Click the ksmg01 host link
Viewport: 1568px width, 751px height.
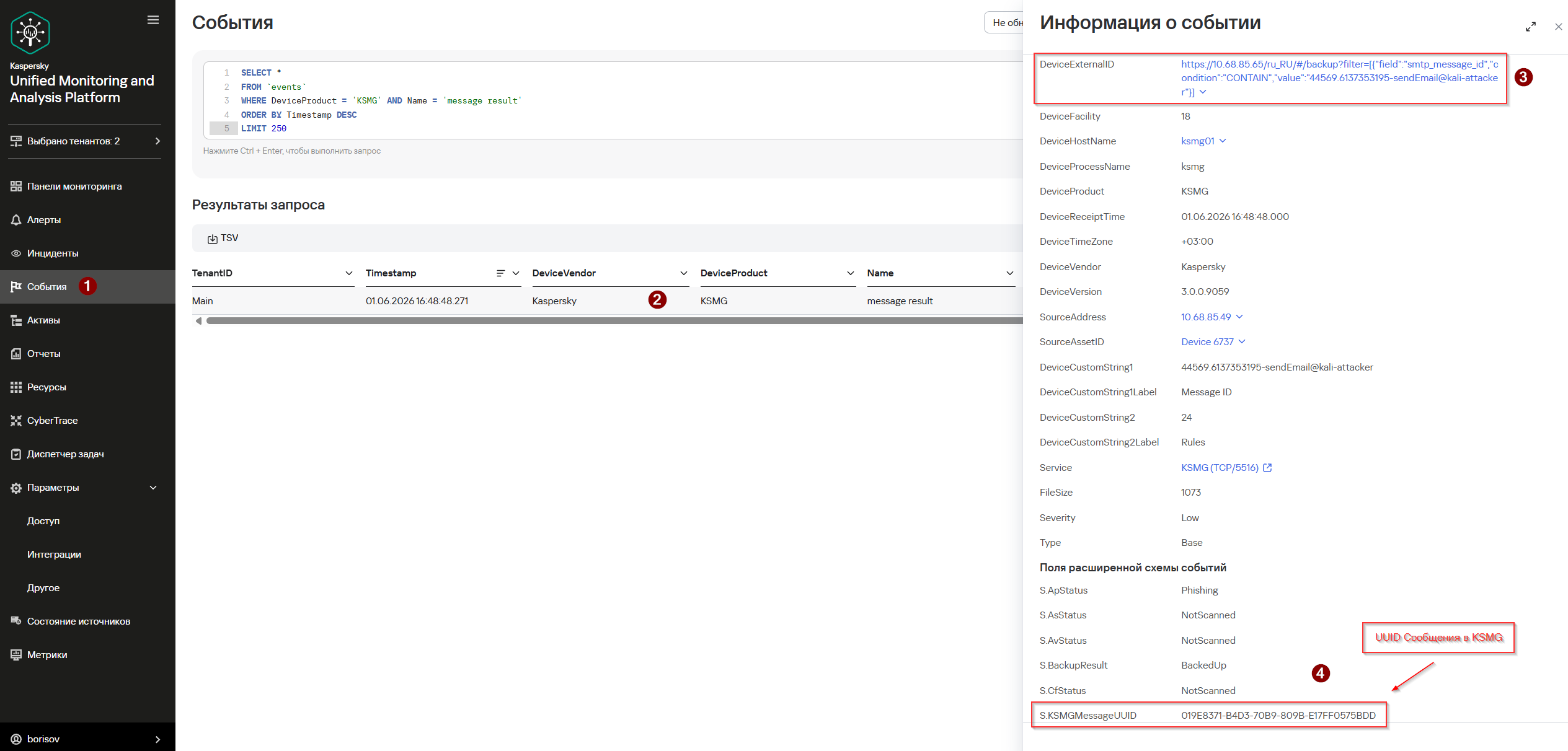click(x=1198, y=141)
